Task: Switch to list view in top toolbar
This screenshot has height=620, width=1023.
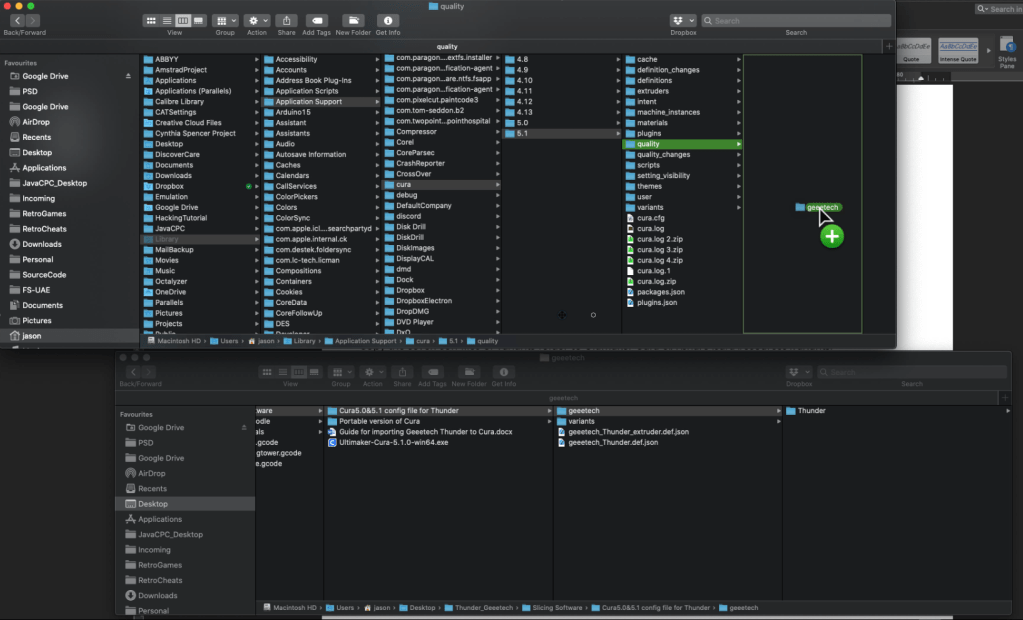Action: pos(167,20)
